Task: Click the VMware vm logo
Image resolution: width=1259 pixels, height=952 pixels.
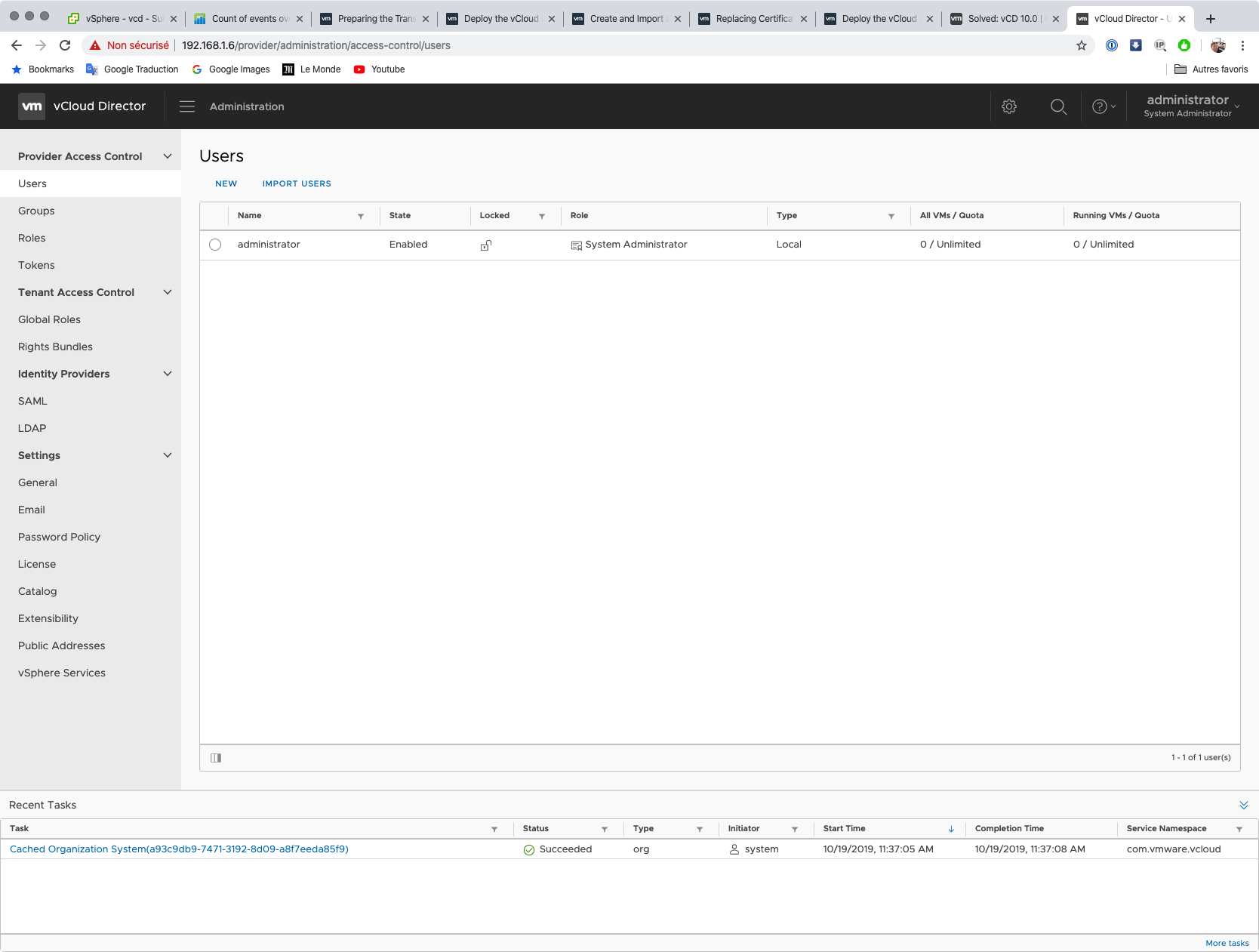Action: point(32,106)
